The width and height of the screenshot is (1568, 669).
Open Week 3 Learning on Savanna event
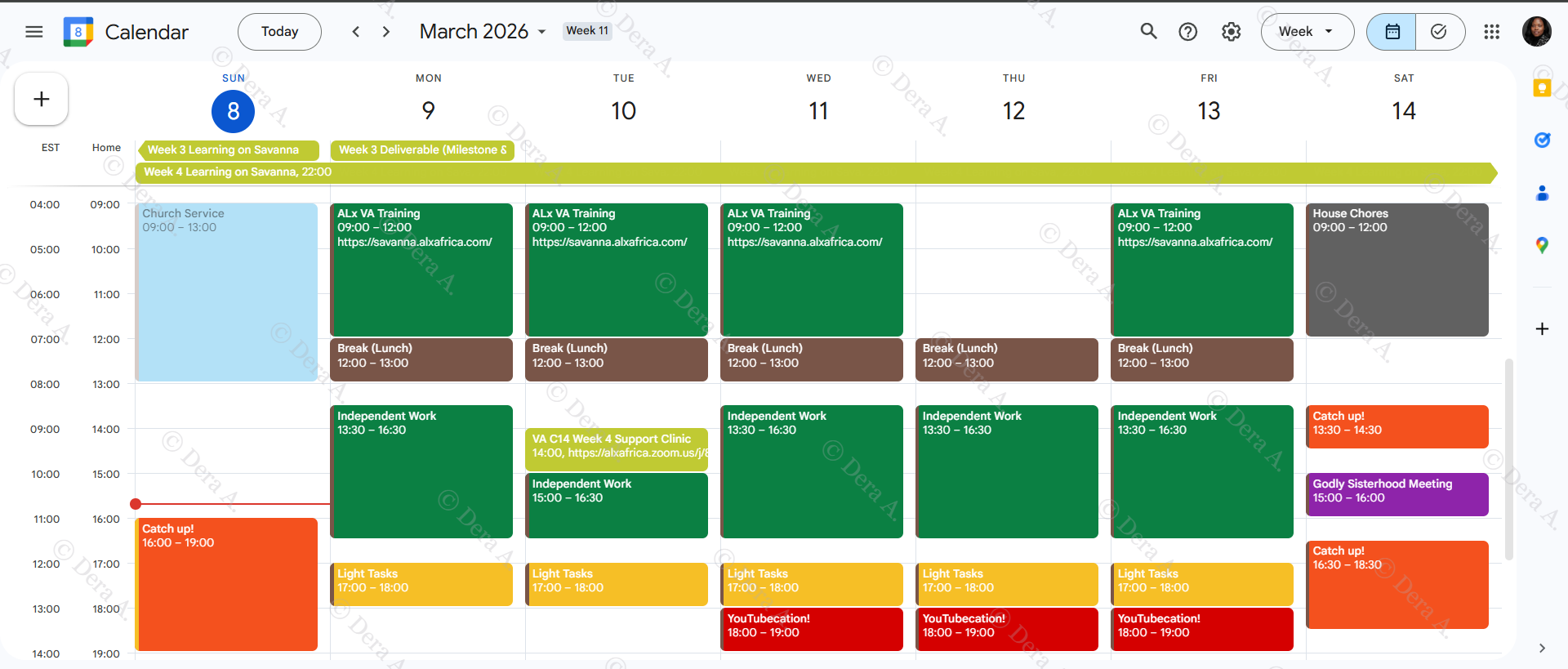pos(229,150)
